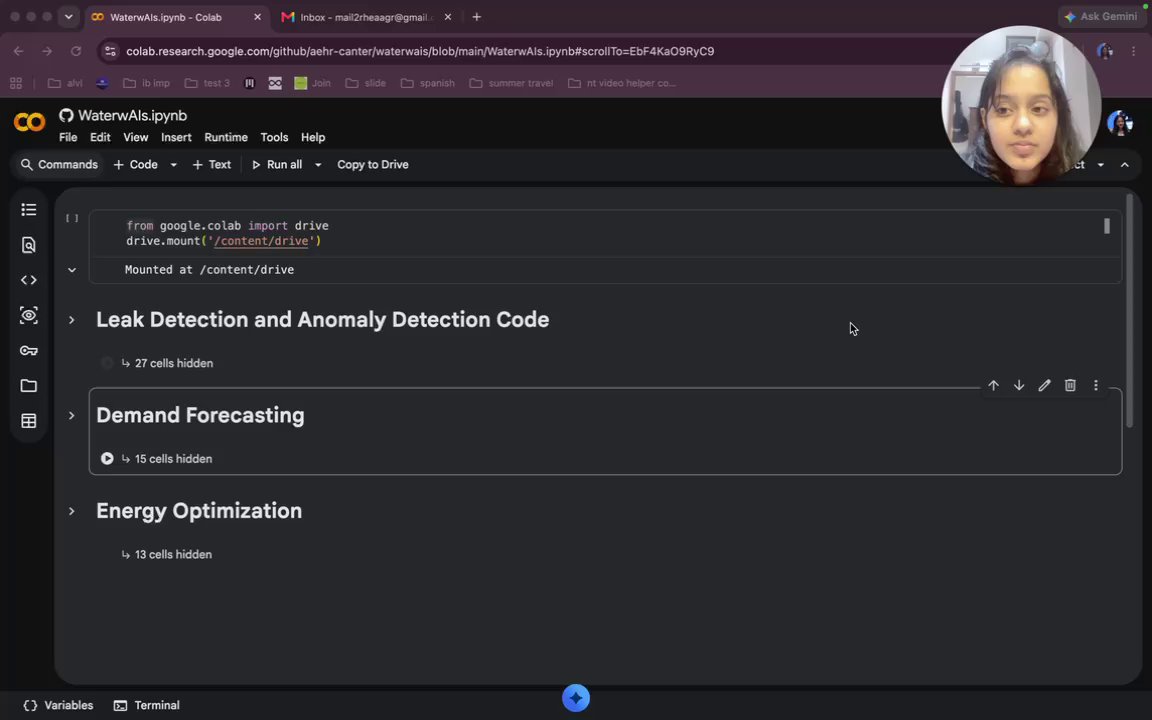The image size is (1152, 720).
Task: Open the Table of contents sidebar icon
Action: click(29, 210)
